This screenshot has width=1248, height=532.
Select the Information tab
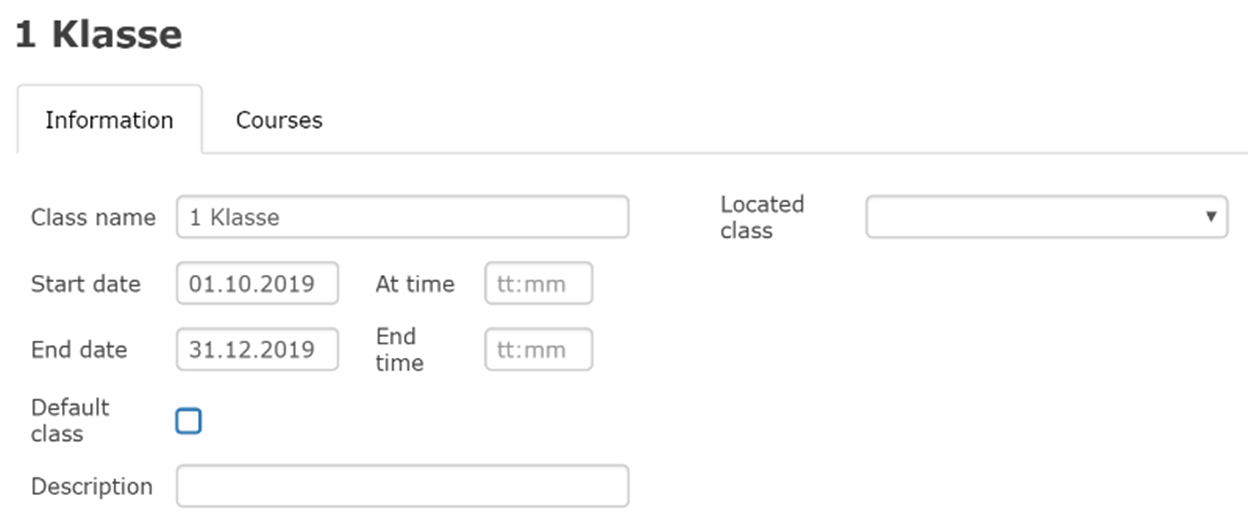109,120
